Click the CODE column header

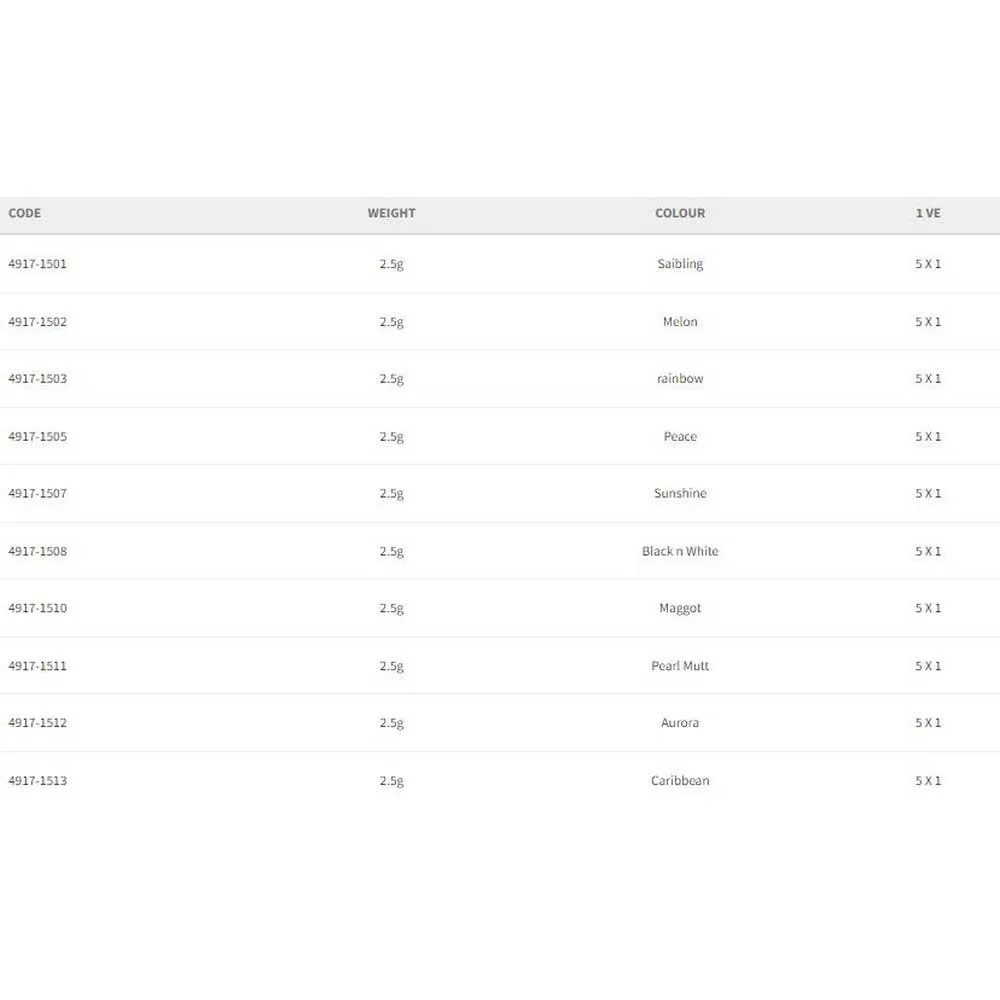point(25,213)
